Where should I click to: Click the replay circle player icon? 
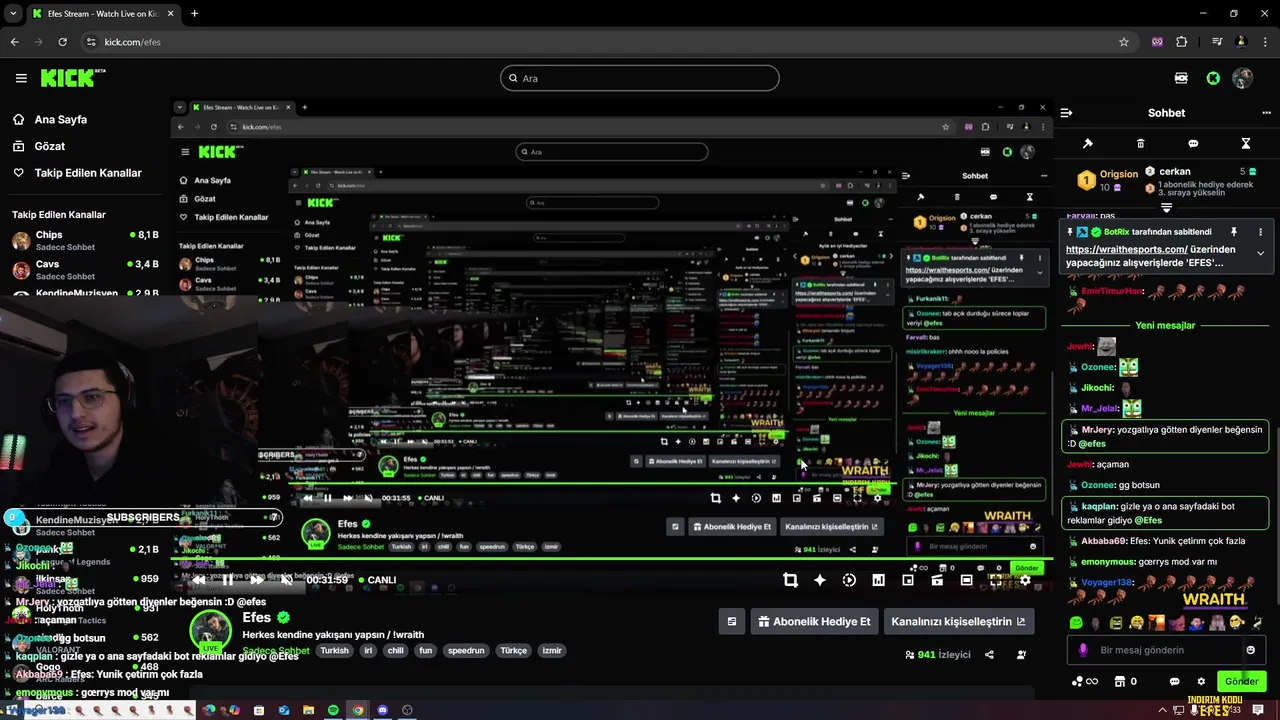pyautogui.click(x=849, y=580)
